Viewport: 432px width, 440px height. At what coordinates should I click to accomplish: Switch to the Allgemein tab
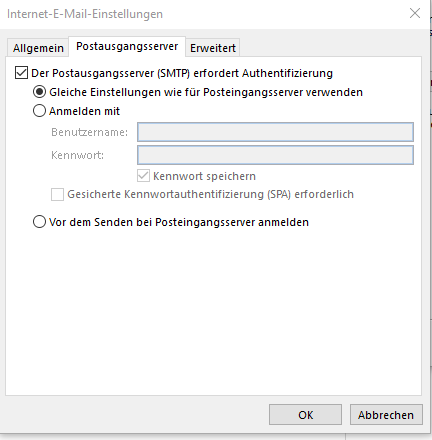[x=38, y=48]
